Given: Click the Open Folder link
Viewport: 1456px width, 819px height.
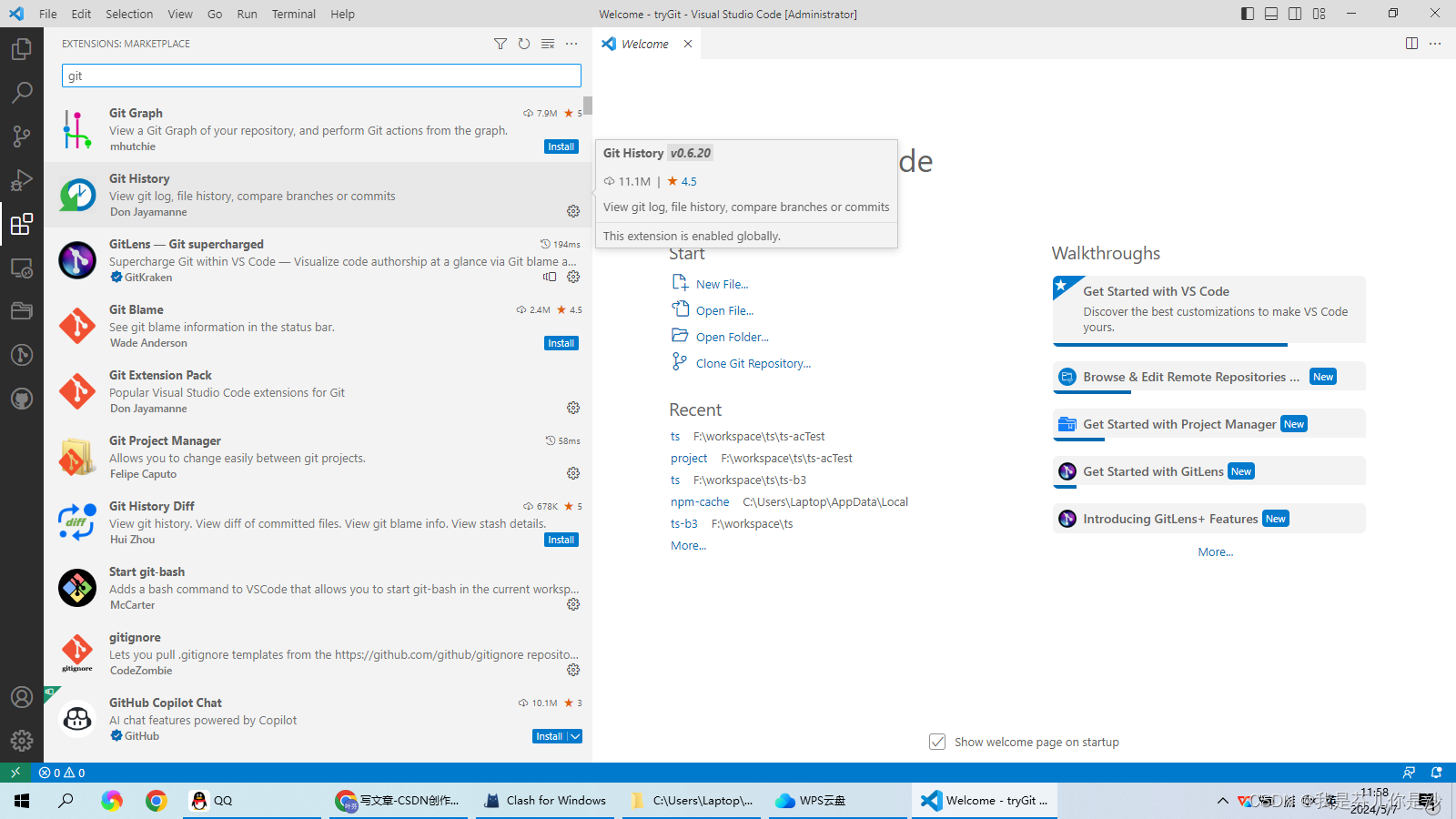Looking at the screenshot, I should pos(733,337).
